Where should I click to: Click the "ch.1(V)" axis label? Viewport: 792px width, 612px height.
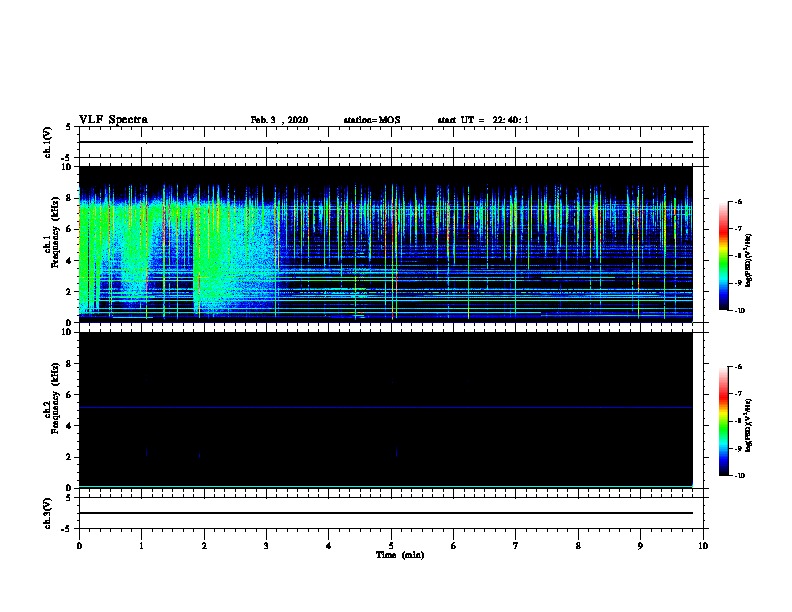click(48, 142)
